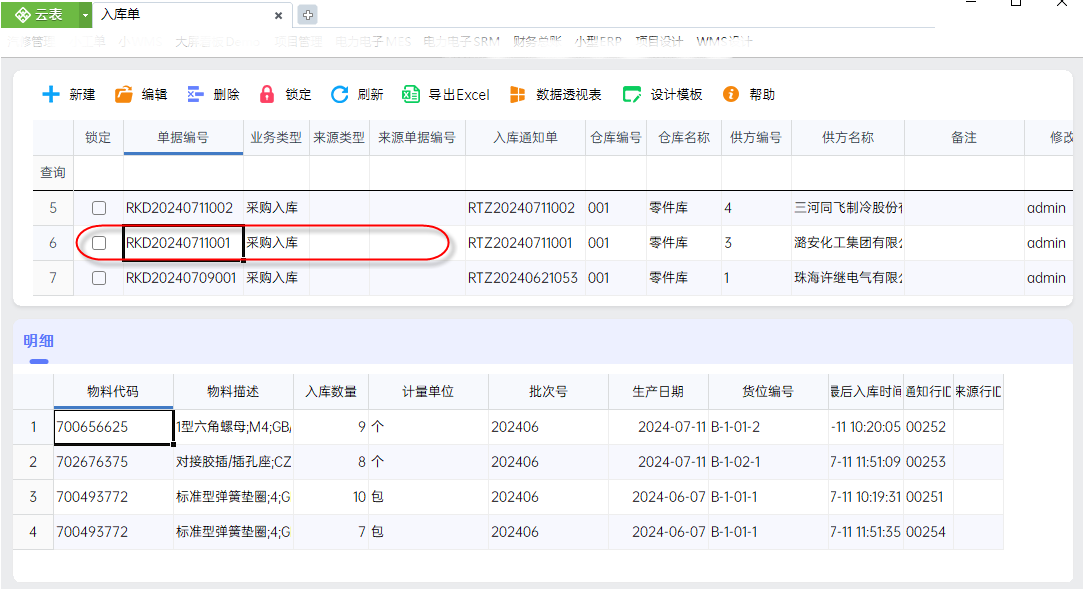Select cell RKD20240711002
1083x589 pixels.
coord(183,208)
